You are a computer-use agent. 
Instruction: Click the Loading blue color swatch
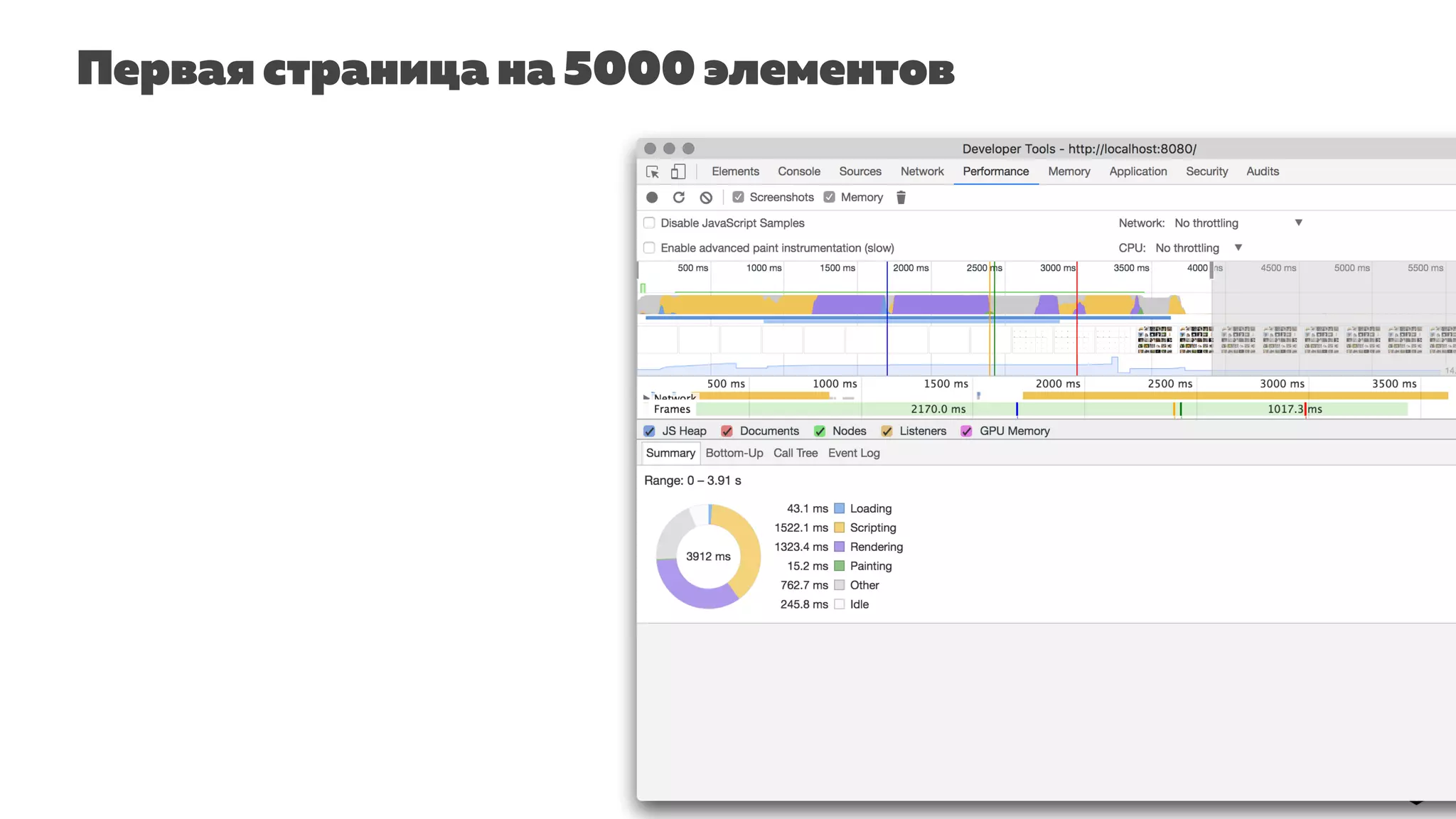(840, 508)
